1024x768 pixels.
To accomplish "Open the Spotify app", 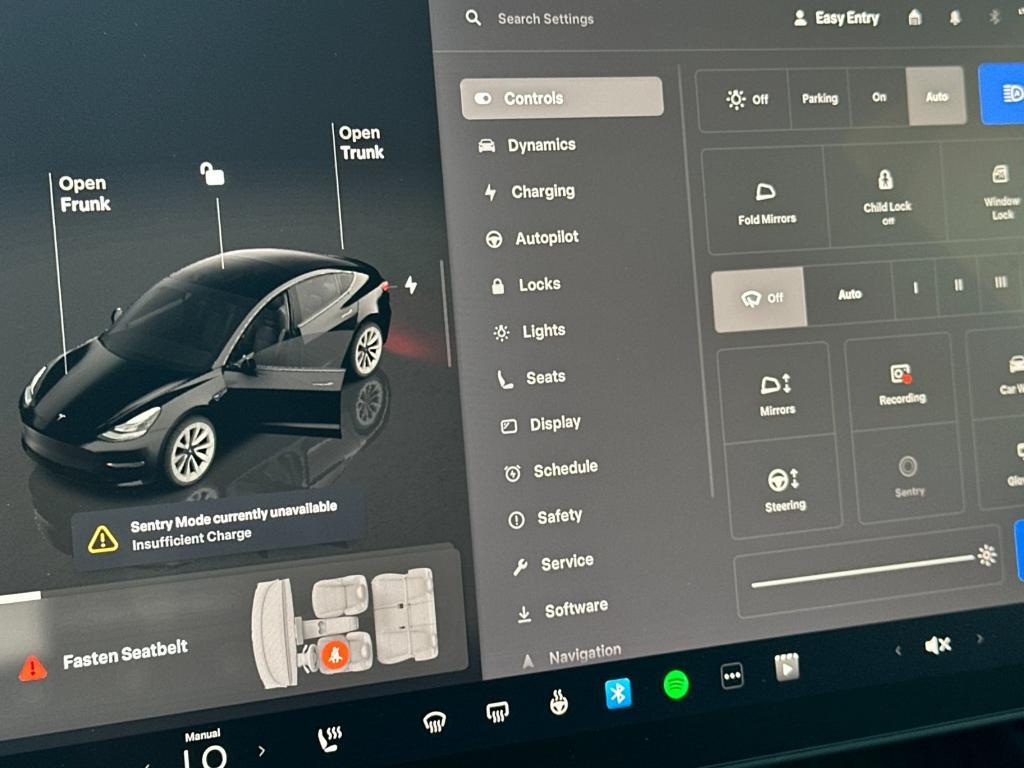I will pyautogui.click(x=676, y=684).
